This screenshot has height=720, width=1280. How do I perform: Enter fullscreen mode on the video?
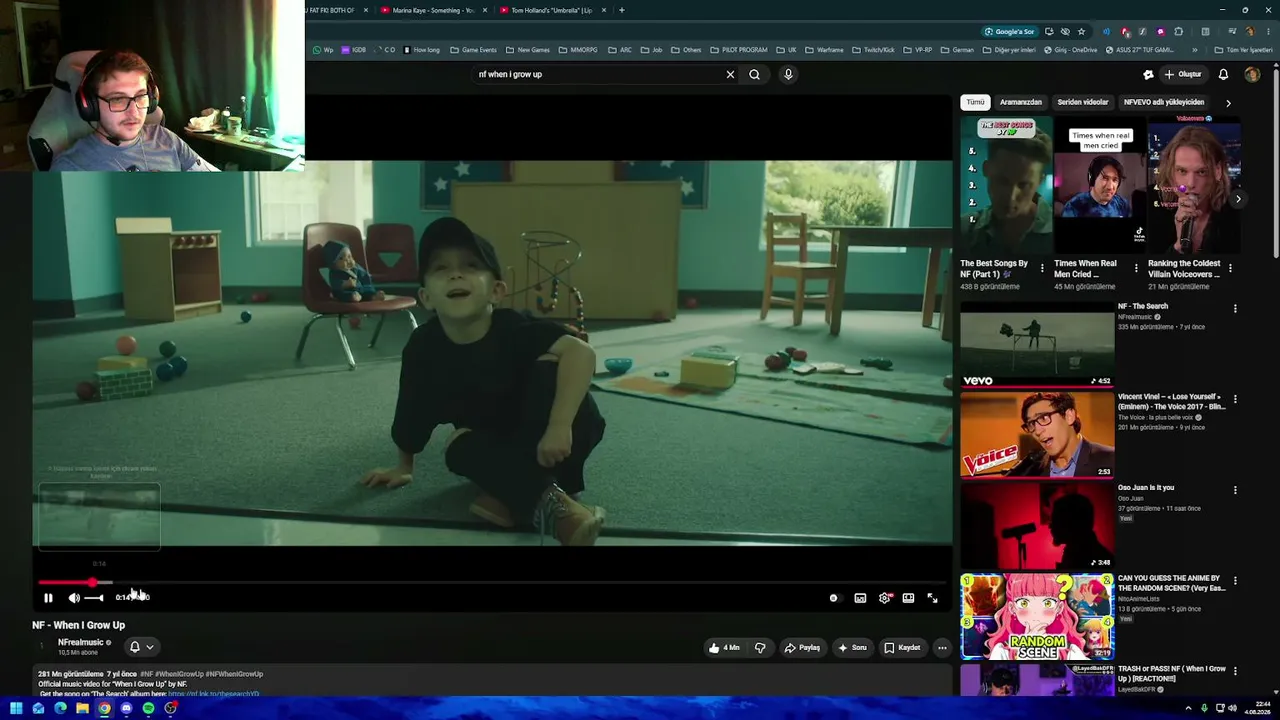coord(932,598)
